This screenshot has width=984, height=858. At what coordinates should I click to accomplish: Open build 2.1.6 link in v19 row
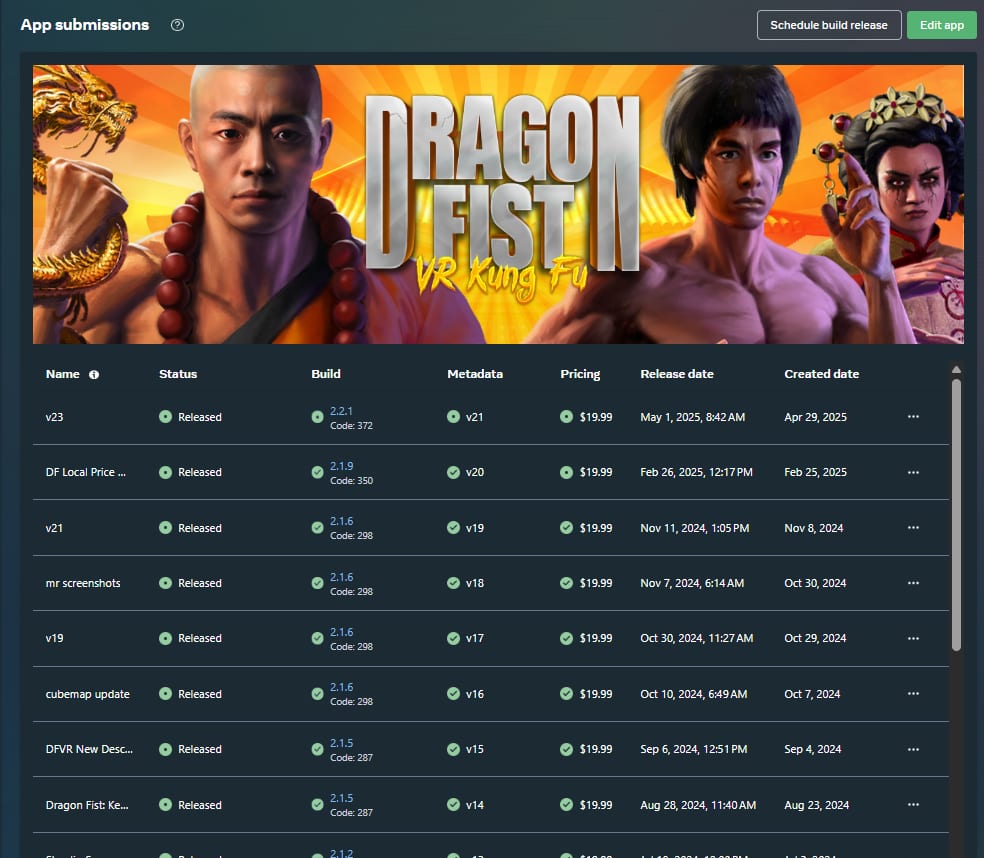point(341,632)
